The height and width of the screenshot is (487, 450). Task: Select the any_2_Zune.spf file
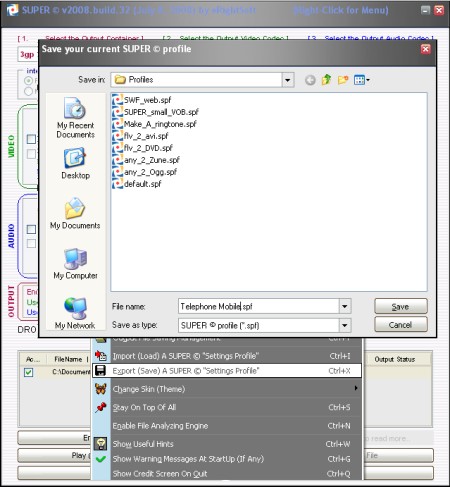pyautogui.click(x=152, y=160)
